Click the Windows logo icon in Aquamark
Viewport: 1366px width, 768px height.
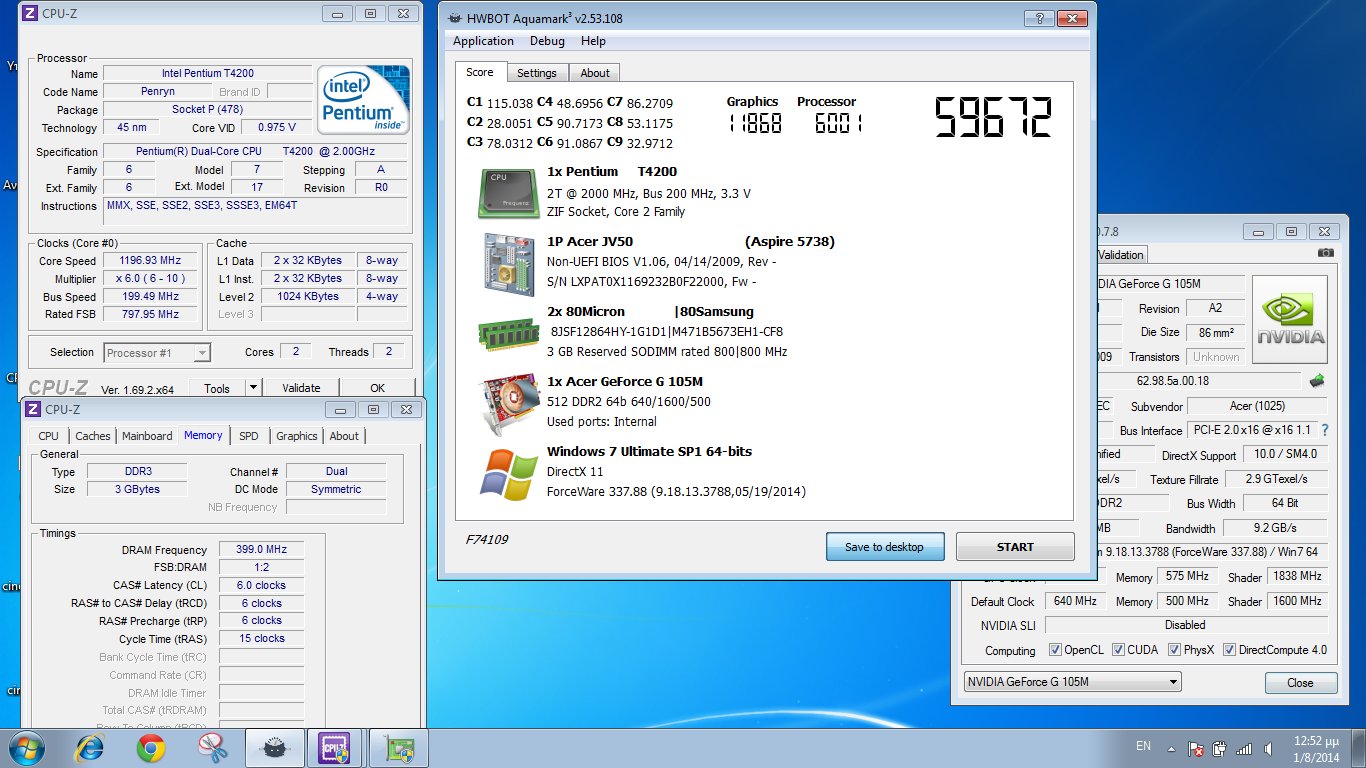pyautogui.click(x=509, y=474)
